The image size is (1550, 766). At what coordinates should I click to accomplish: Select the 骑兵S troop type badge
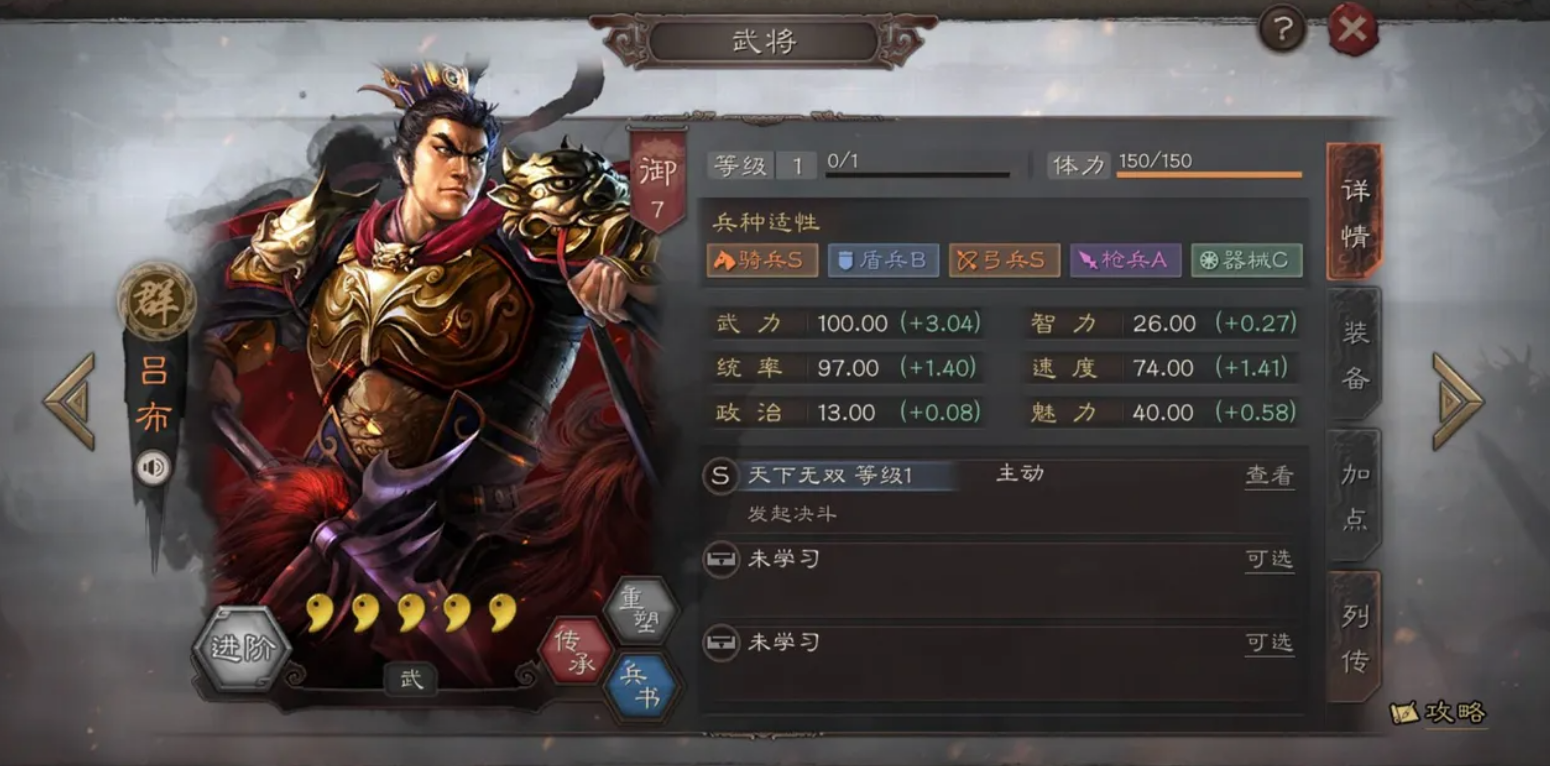(762, 261)
